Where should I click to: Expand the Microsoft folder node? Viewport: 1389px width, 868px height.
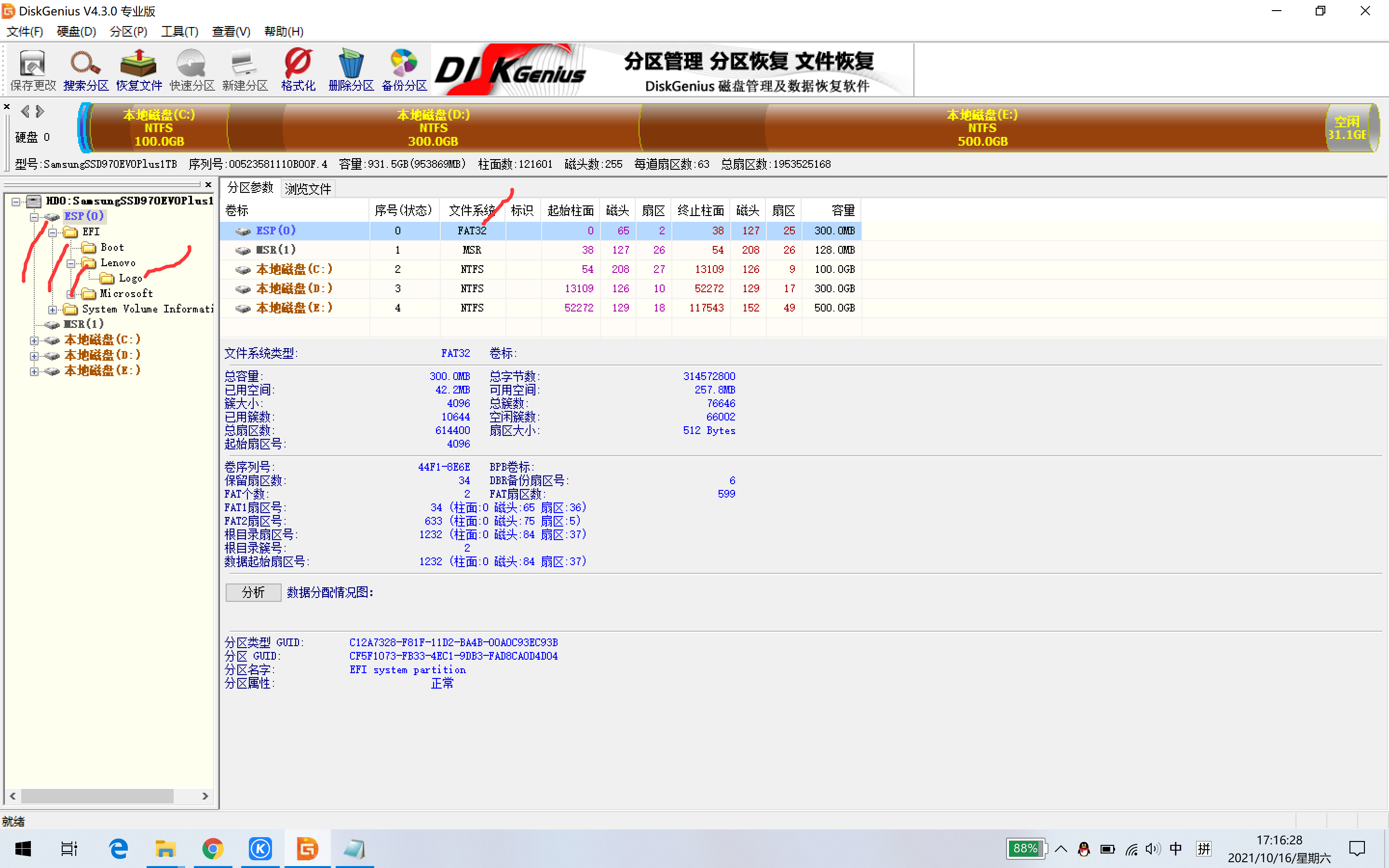point(71,295)
